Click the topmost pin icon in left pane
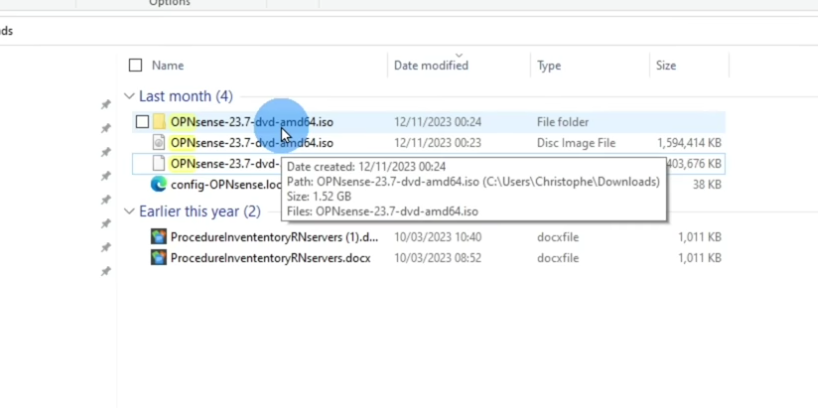The image size is (818, 408). (106, 105)
